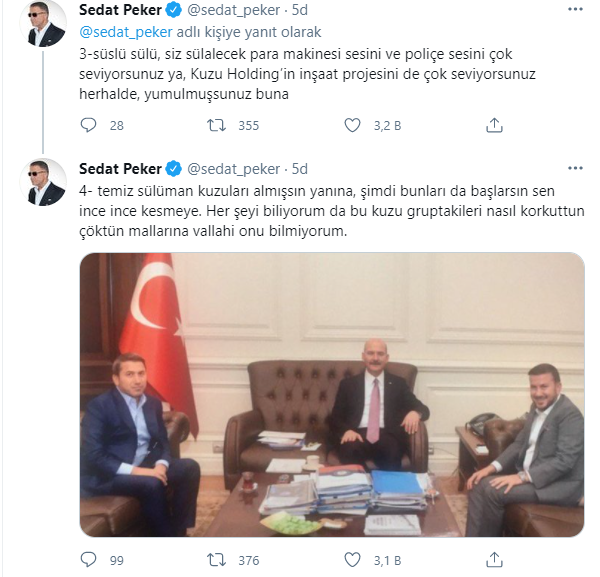Image resolution: width=600 pixels, height=577 pixels.
Task: Open the 5d timestamp of second tweet
Action: pyautogui.click(x=300, y=169)
